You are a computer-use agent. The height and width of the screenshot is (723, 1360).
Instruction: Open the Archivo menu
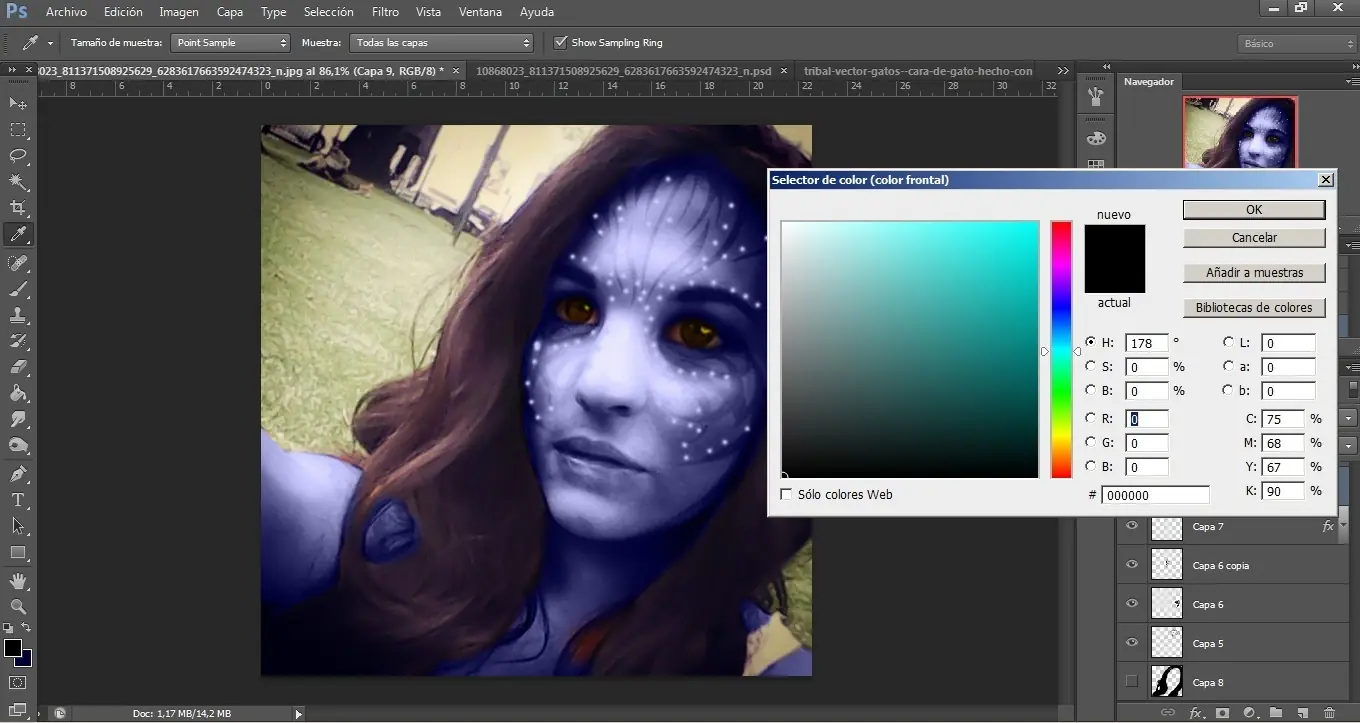pos(66,12)
